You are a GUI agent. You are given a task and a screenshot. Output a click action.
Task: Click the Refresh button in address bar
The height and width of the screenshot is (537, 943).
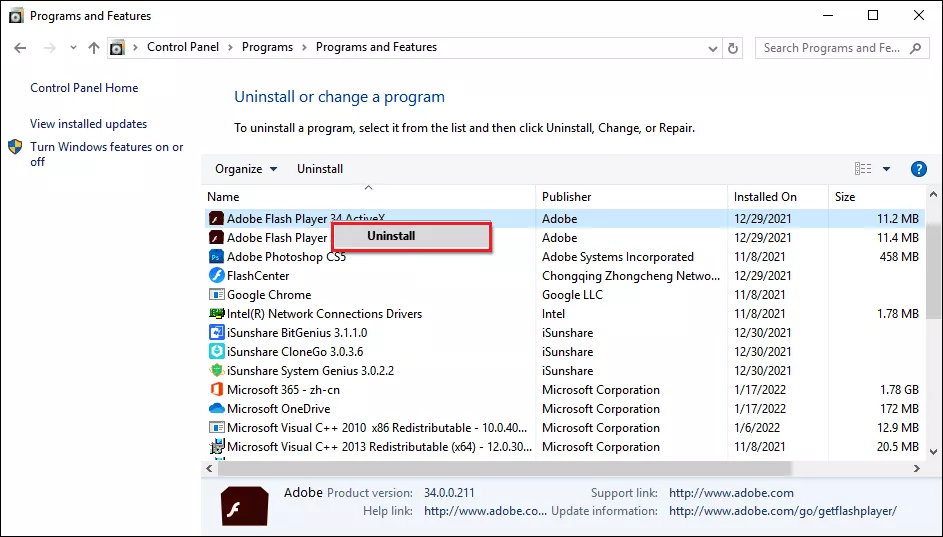click(x=733, y=48)
